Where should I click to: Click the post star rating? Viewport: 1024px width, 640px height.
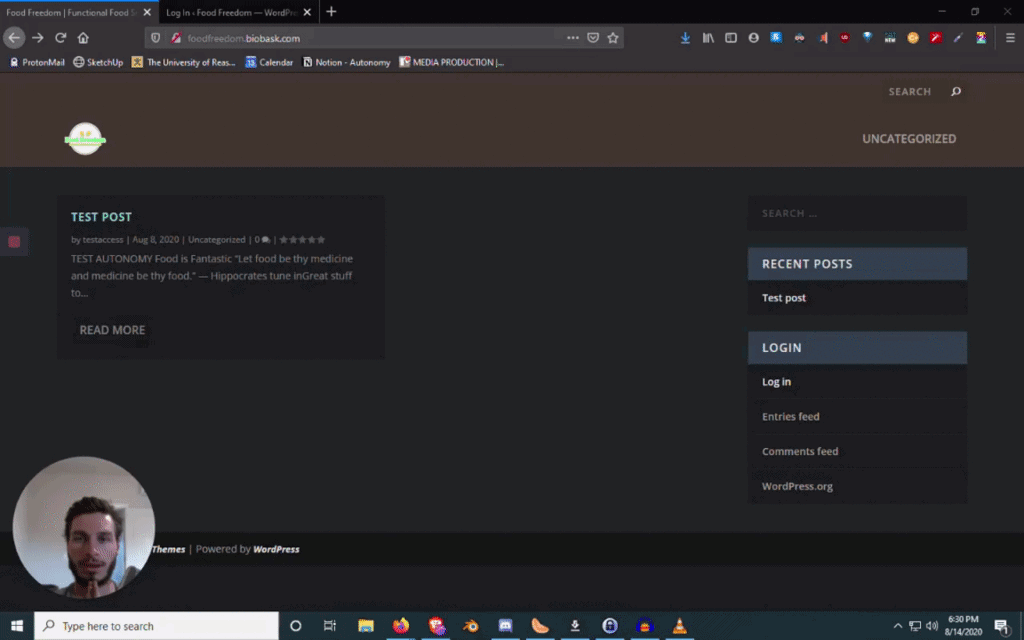coord(302,240)
